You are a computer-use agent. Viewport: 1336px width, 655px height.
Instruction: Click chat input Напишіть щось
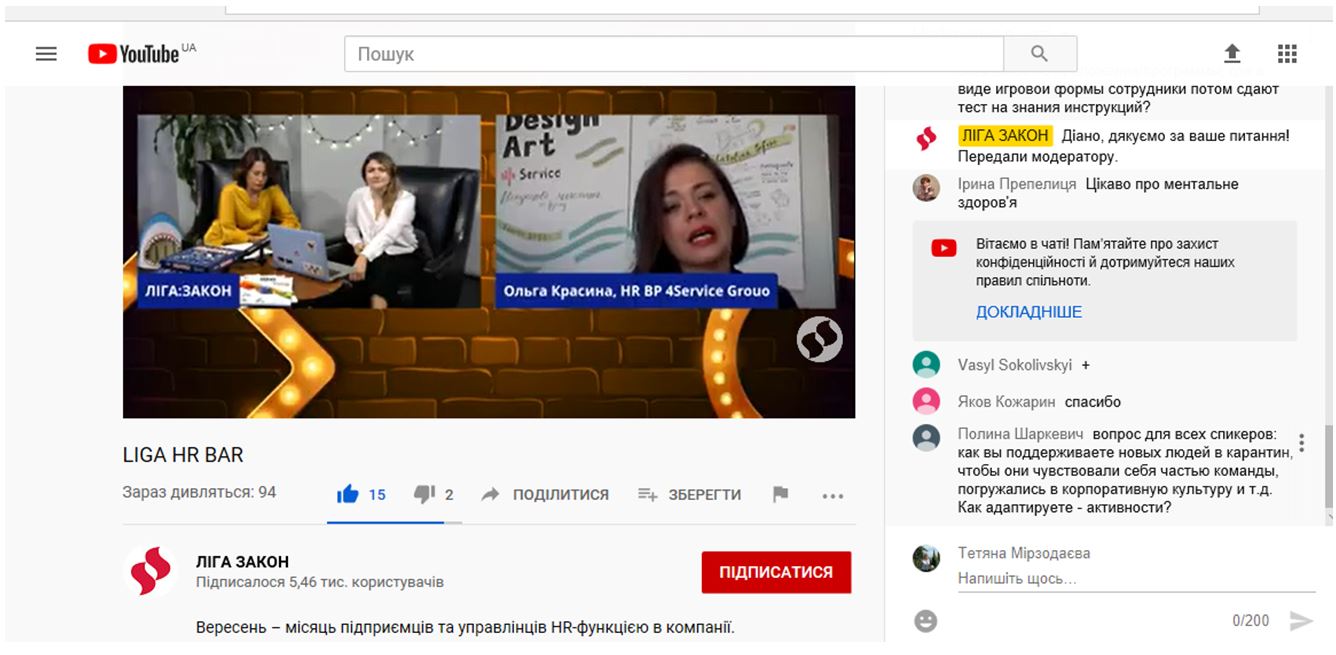click(1136, 579)
